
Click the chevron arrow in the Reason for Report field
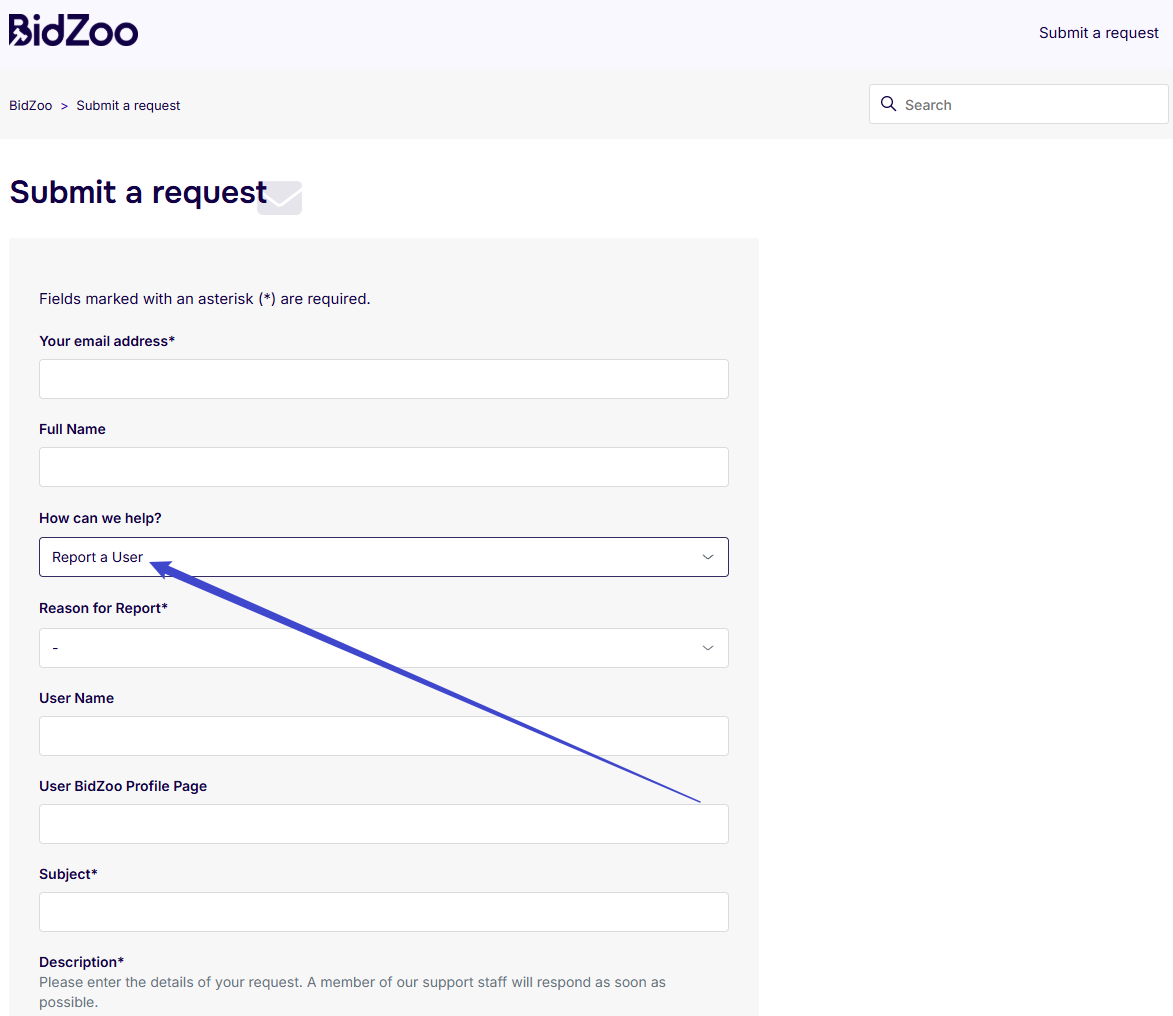click(708, 648)
